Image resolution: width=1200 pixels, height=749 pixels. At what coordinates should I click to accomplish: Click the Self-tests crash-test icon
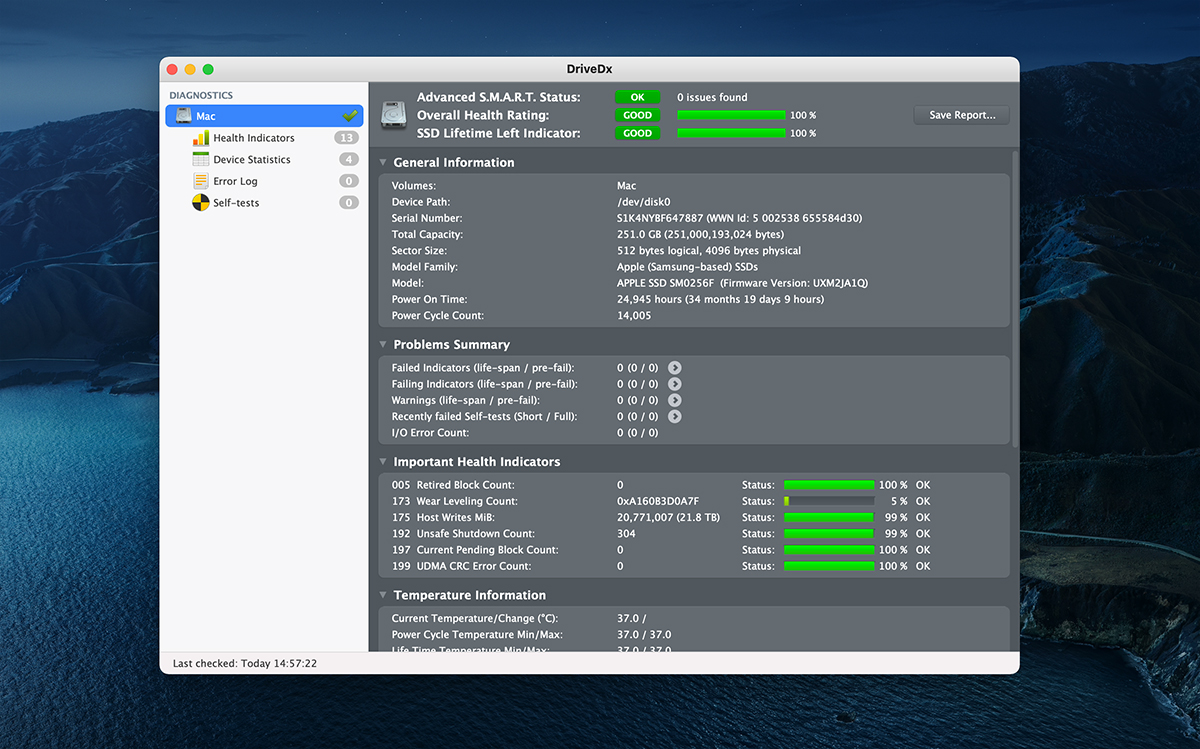pos(200,203)
